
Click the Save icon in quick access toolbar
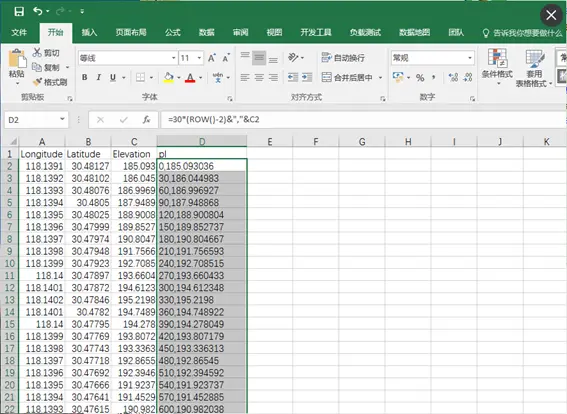[19, 11]
